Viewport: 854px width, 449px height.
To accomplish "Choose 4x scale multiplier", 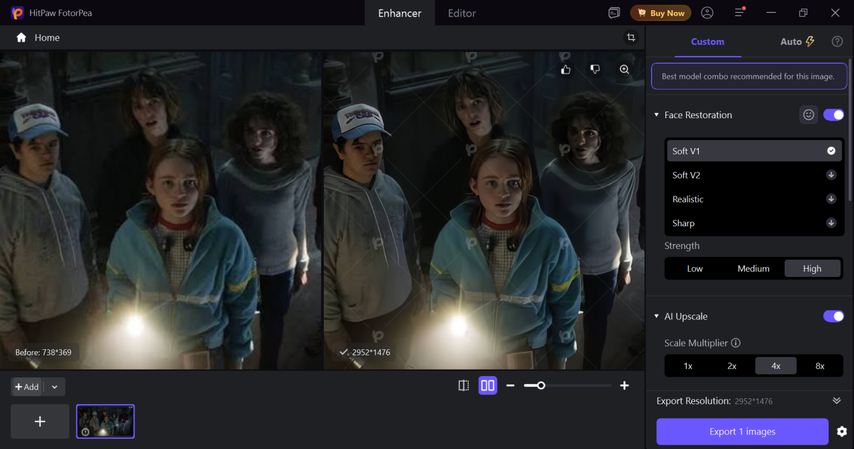I will coord(776,366).
